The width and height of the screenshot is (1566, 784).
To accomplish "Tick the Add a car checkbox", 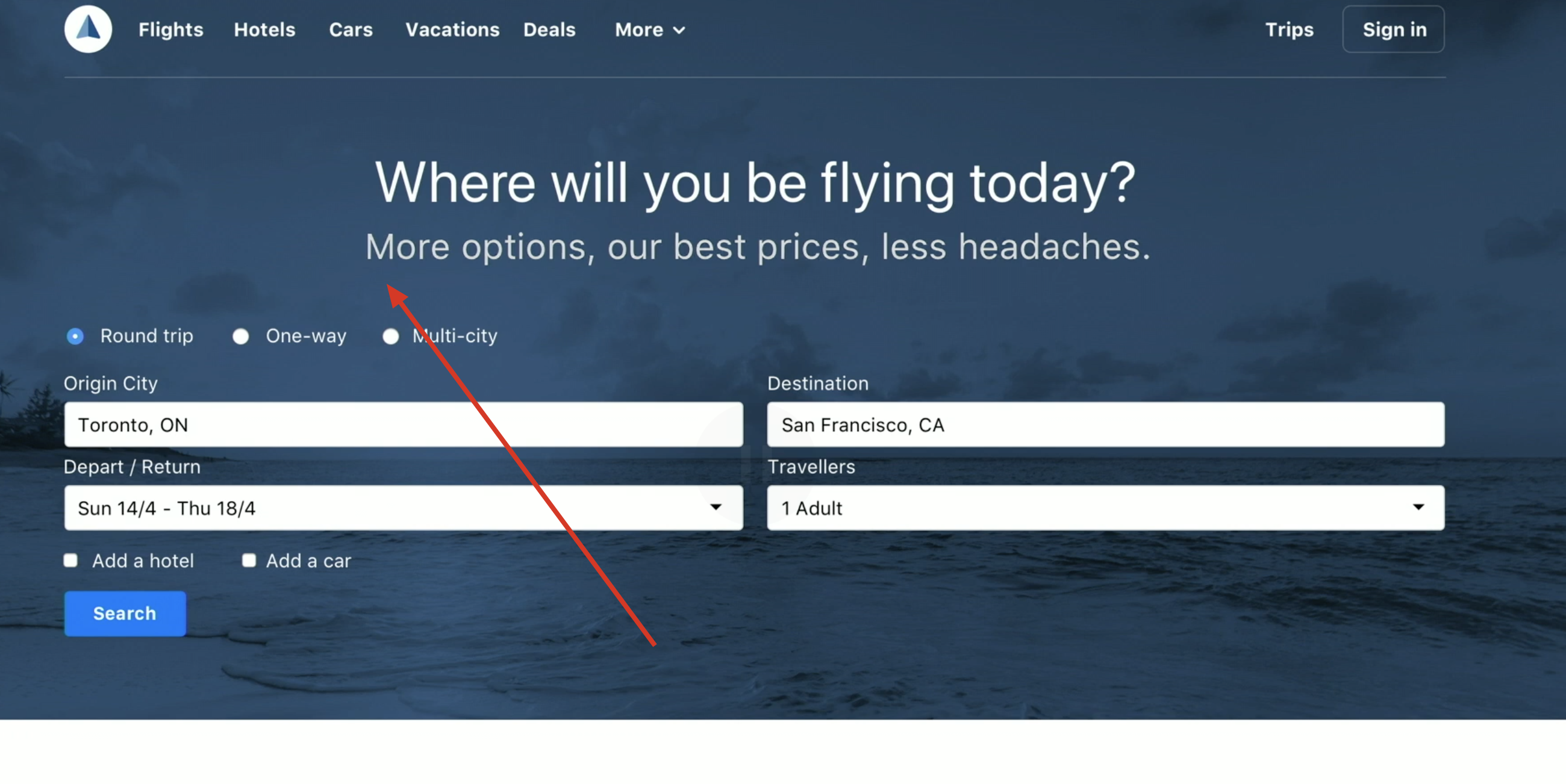I will 249,561.
